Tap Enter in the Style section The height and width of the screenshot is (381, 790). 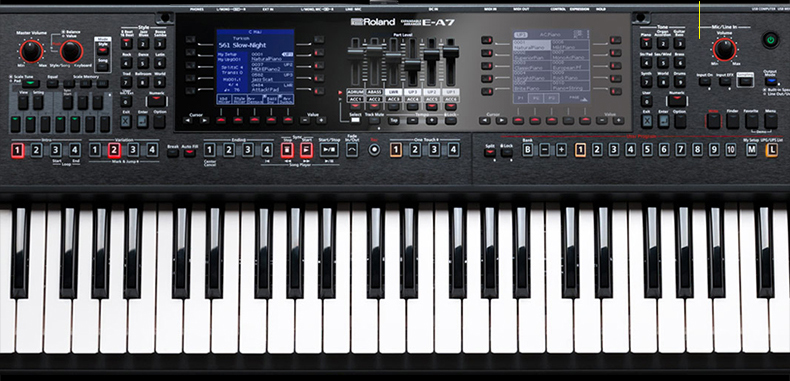coord(143,121)
